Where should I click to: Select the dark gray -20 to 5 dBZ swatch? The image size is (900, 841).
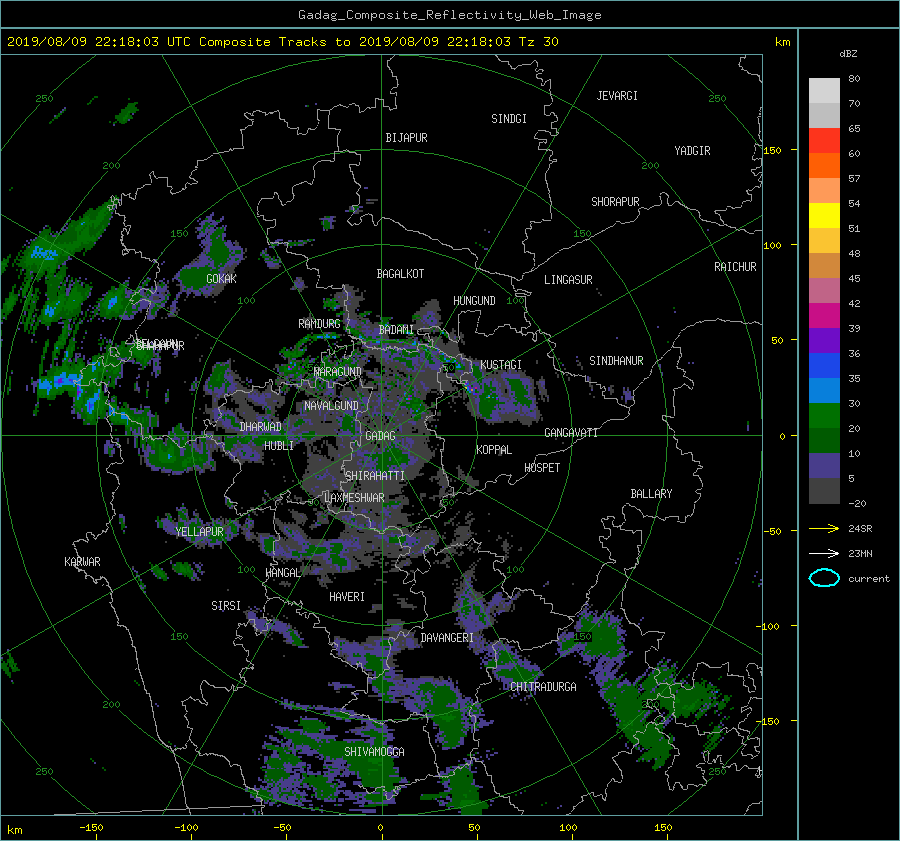(x=824, y=491)
